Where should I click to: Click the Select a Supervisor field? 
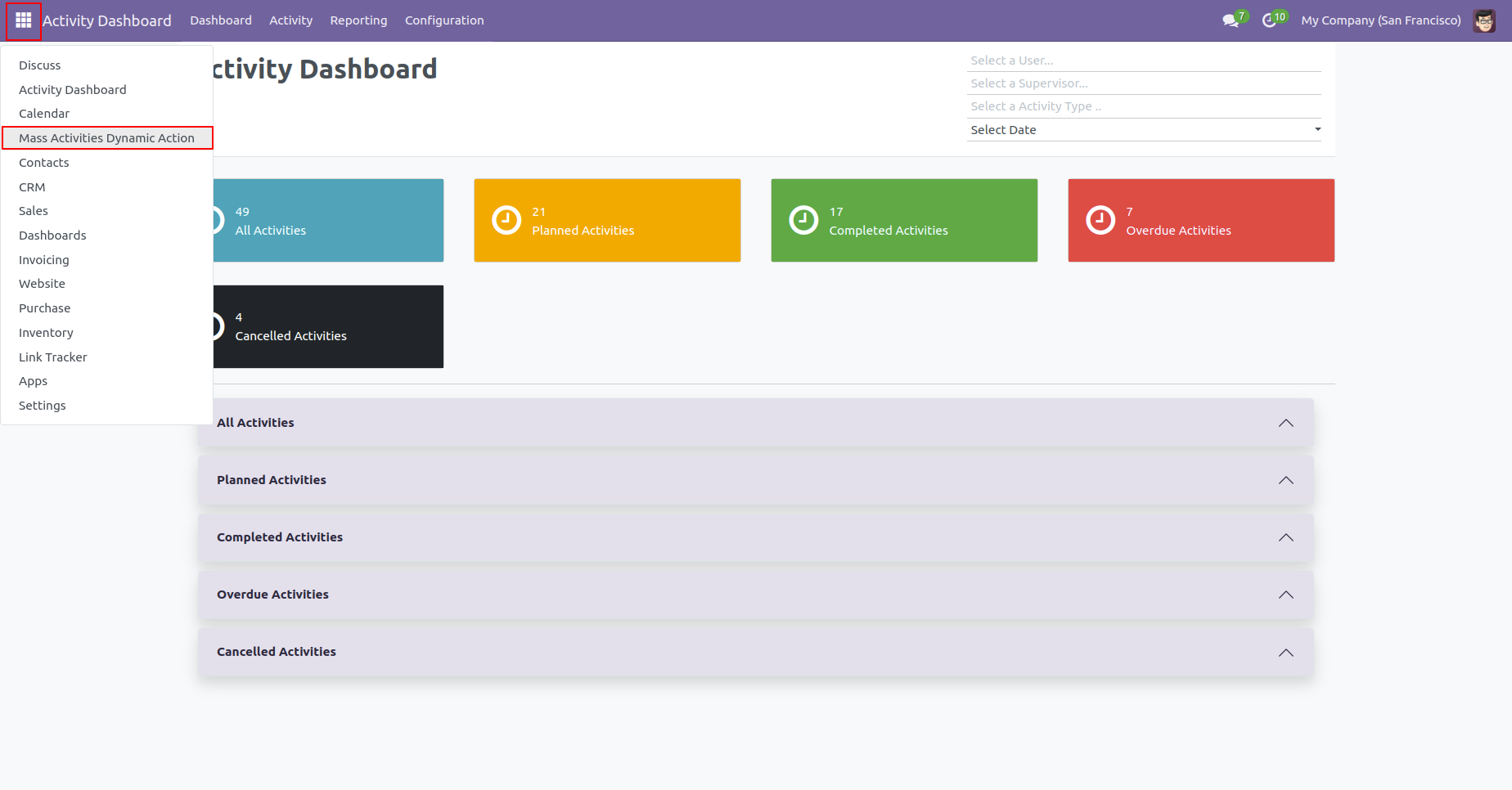1144,83
